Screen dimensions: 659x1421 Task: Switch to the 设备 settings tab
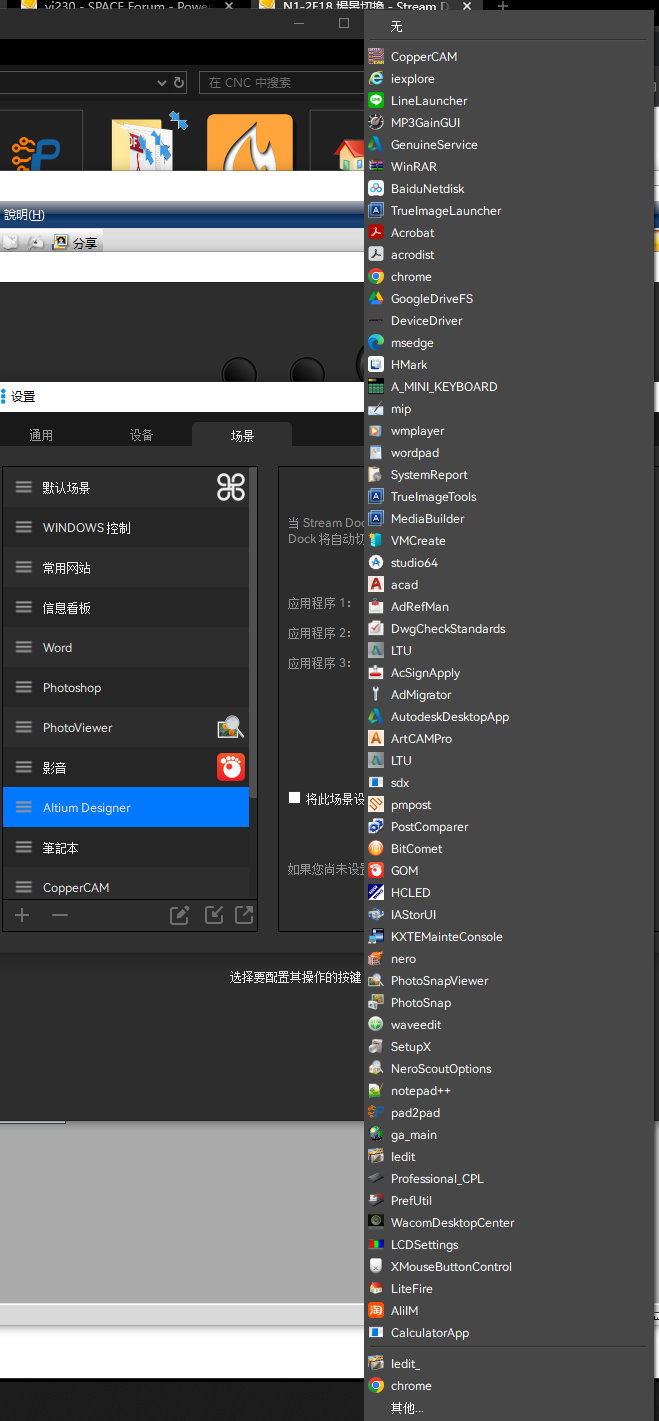(x=142, y=435)
